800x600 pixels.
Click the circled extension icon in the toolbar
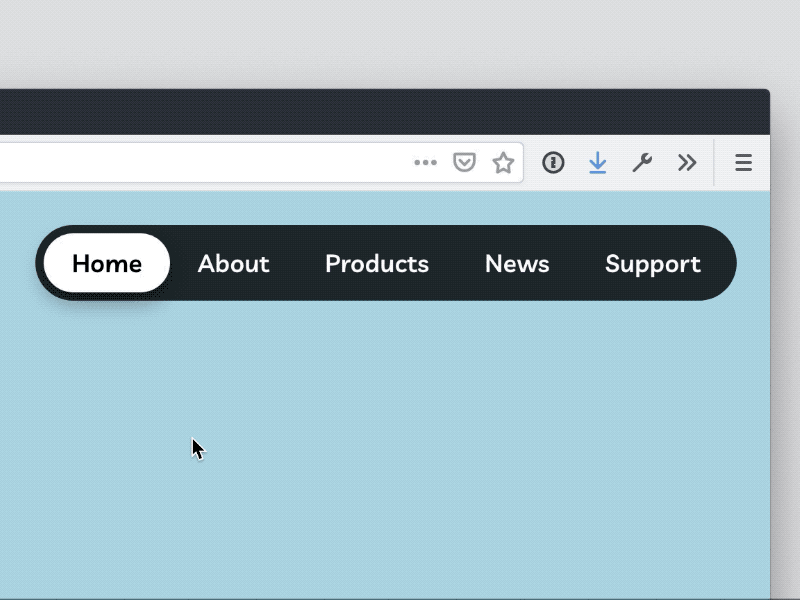[553, 162]
